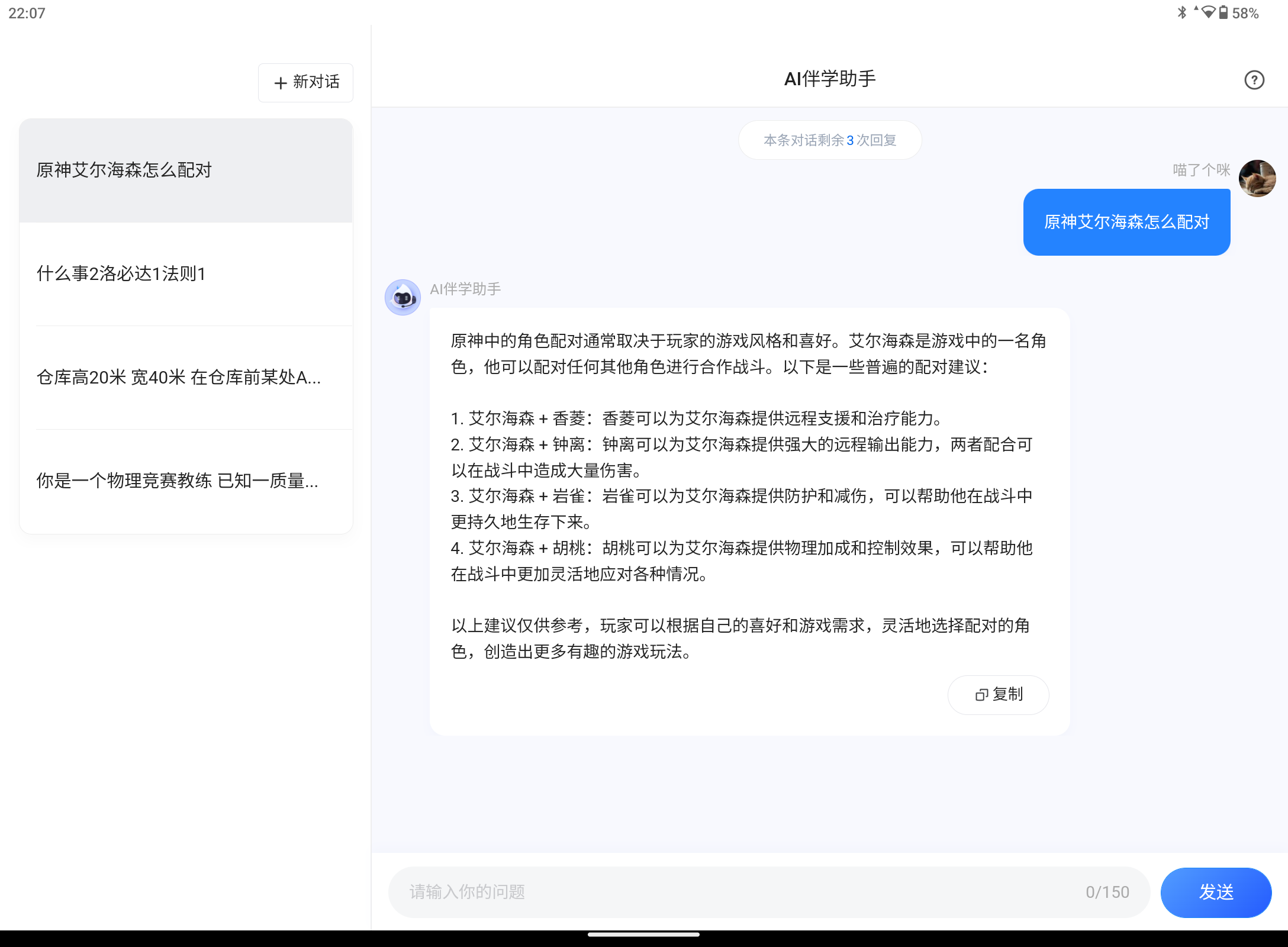Tap suggestion line 艾尔海森 + 钟离
Image resolution: width=1288 pixels, height=947 pixels.
[x=742, y=458]
